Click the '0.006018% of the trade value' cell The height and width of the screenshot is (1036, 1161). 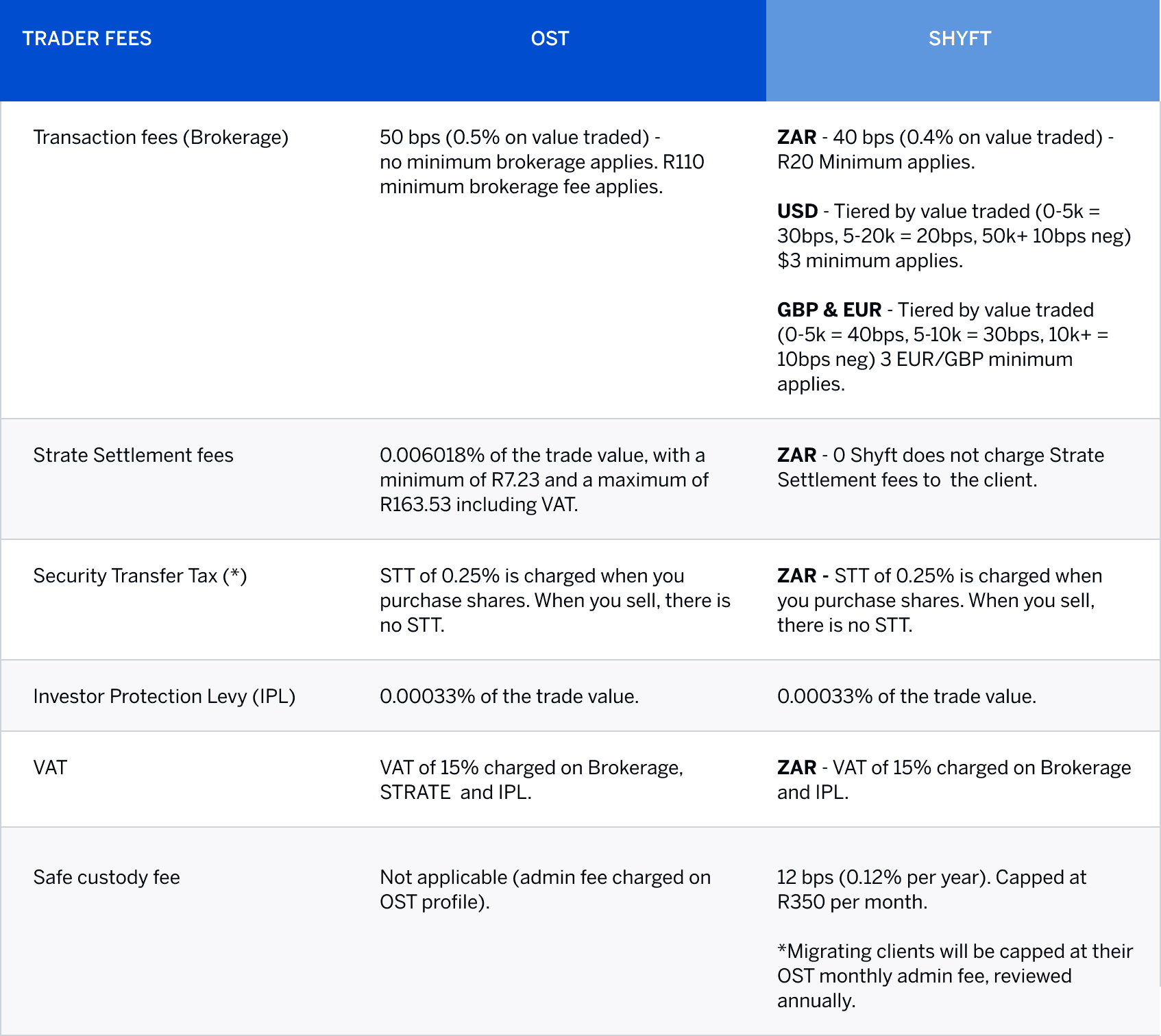coord(544,480)
